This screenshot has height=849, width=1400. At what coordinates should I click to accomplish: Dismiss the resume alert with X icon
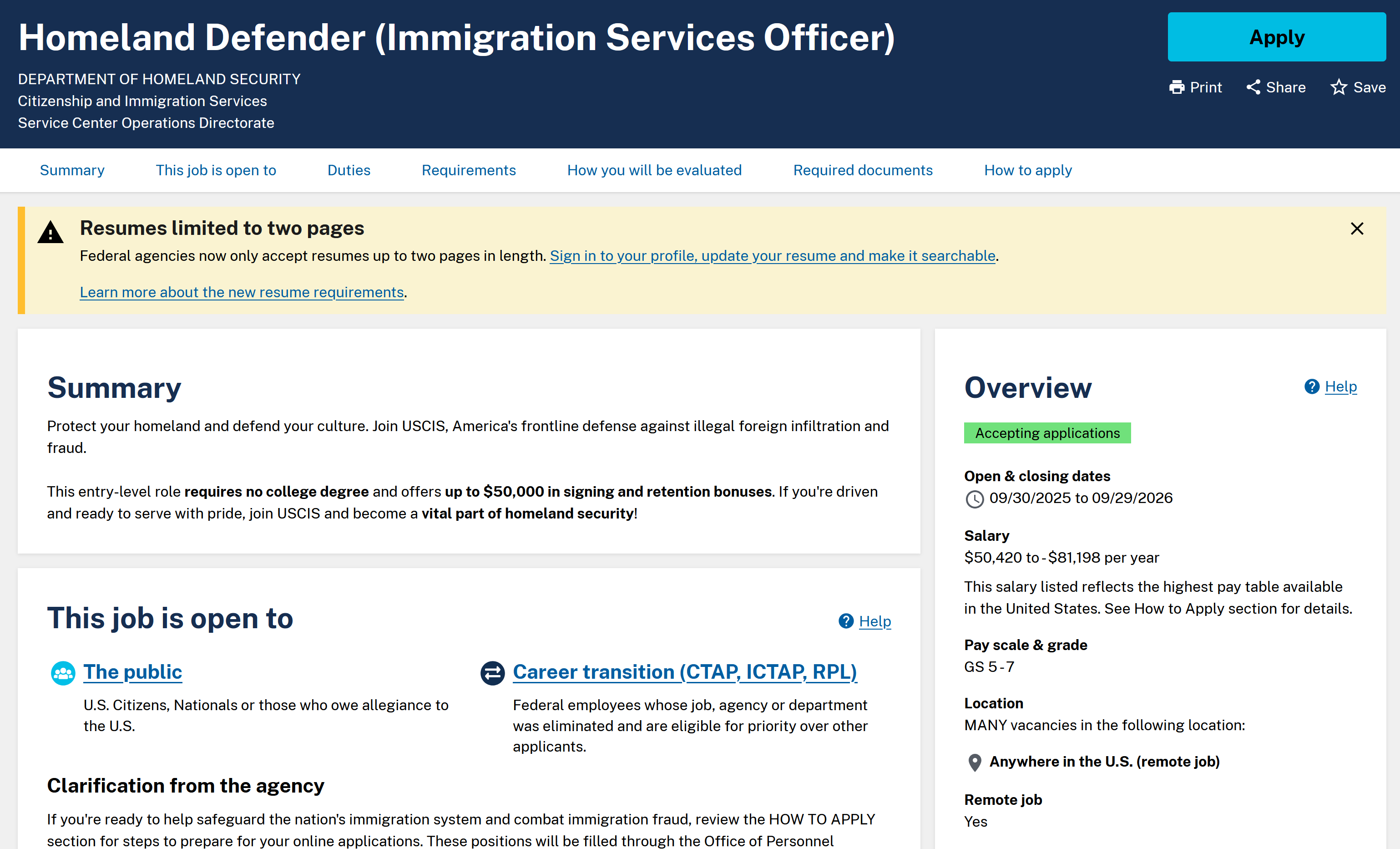click(x=1357, y=229)
